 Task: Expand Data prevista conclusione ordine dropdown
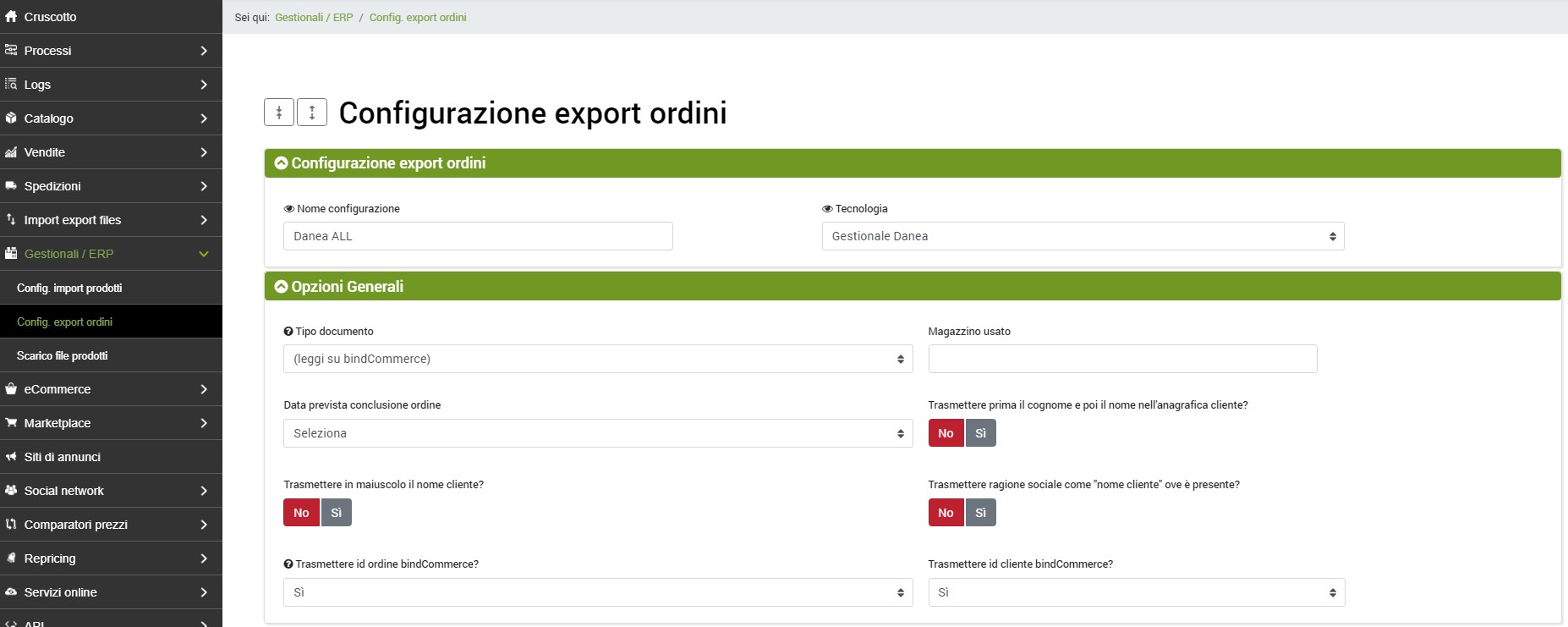597,433
